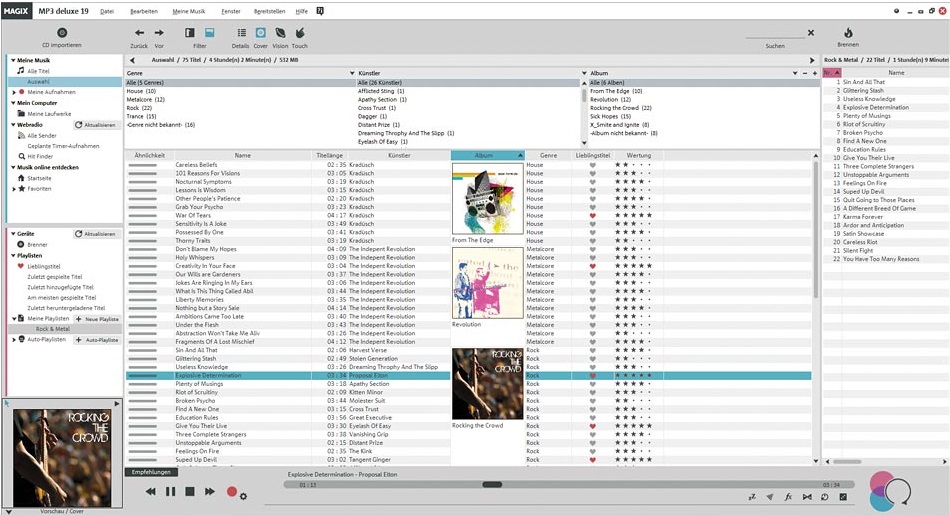Toggle favorite heart for Suped Up Devil
This screenshot has width=950, height=515.
pos(593,460)
